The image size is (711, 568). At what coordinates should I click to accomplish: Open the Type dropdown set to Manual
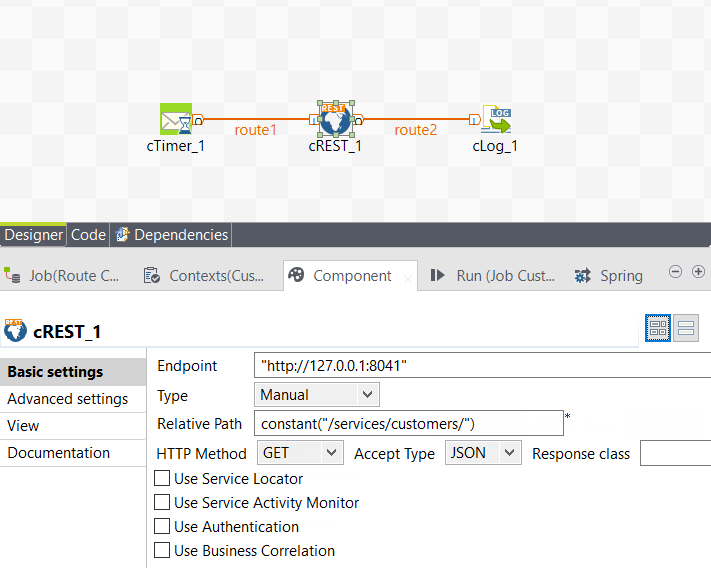point(317,395)
